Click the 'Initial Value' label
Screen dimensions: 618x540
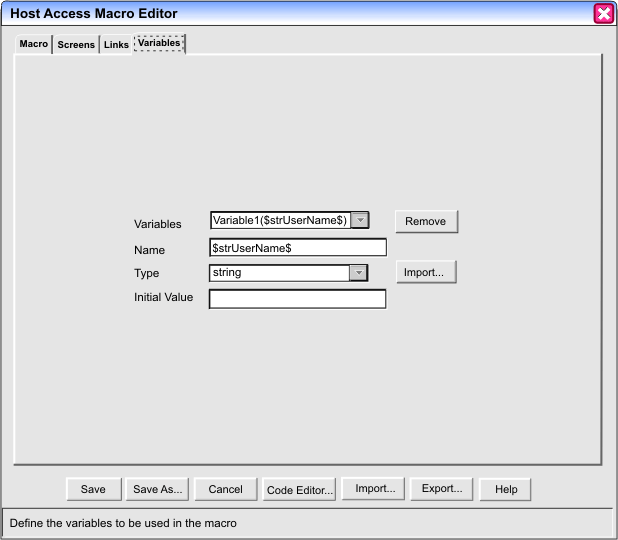tap(163, 297)
